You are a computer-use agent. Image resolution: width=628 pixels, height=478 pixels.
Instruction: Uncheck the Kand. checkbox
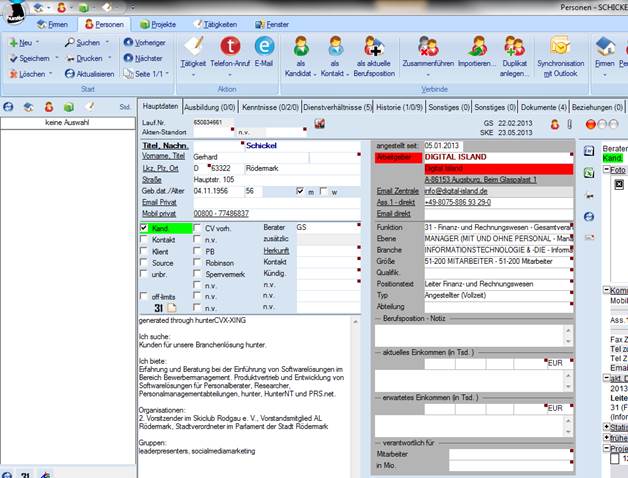(144, 229)
